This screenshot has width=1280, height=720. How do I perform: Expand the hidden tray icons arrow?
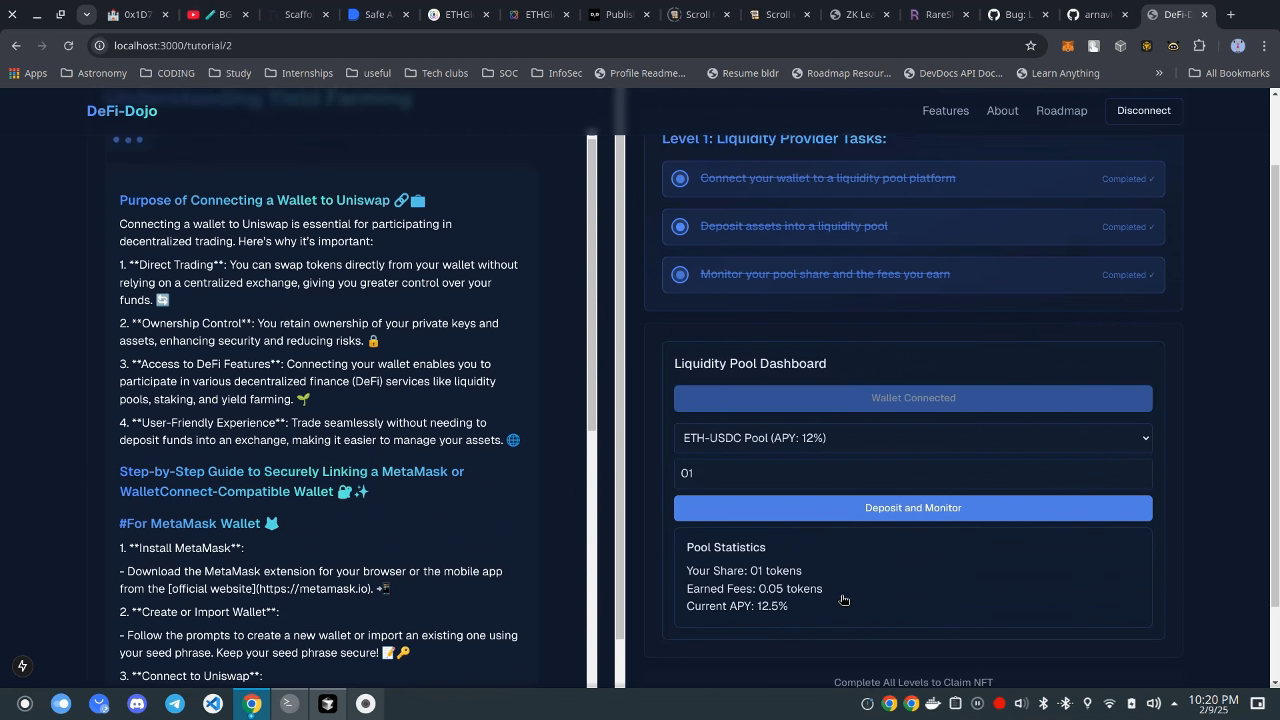(1173, 704)
